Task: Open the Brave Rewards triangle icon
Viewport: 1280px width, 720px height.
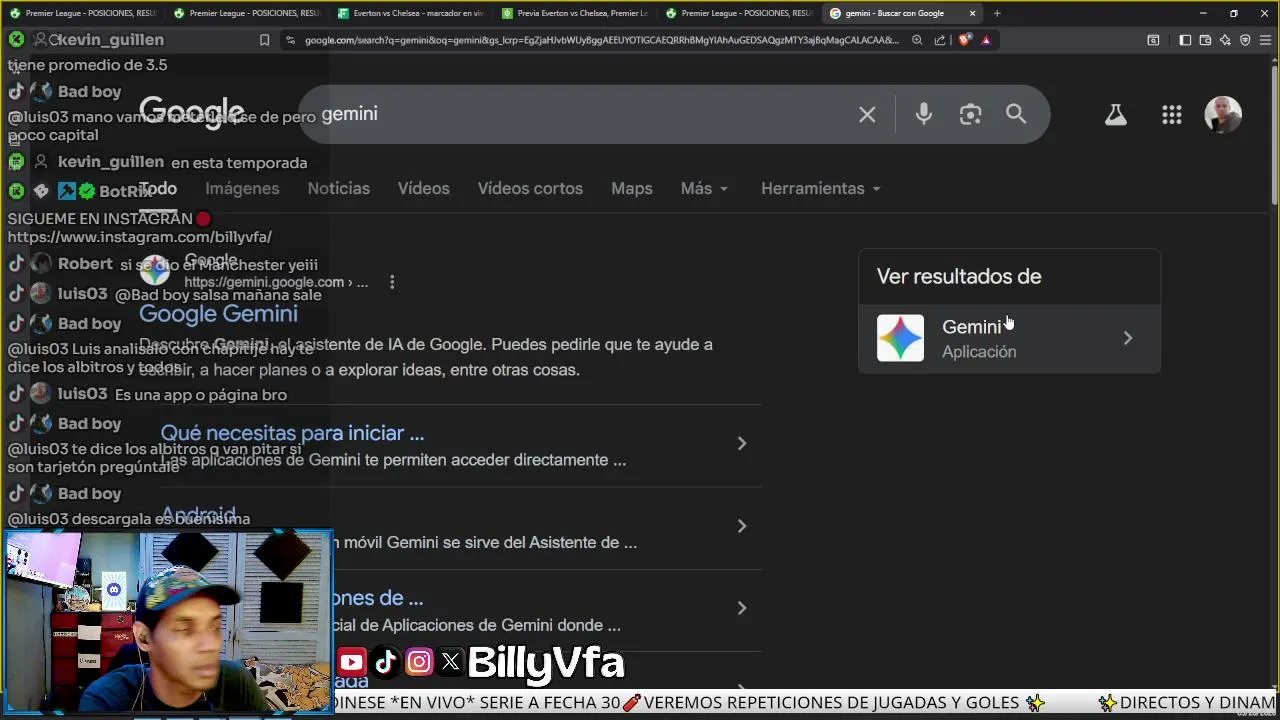Action: [x=986, y=40]
